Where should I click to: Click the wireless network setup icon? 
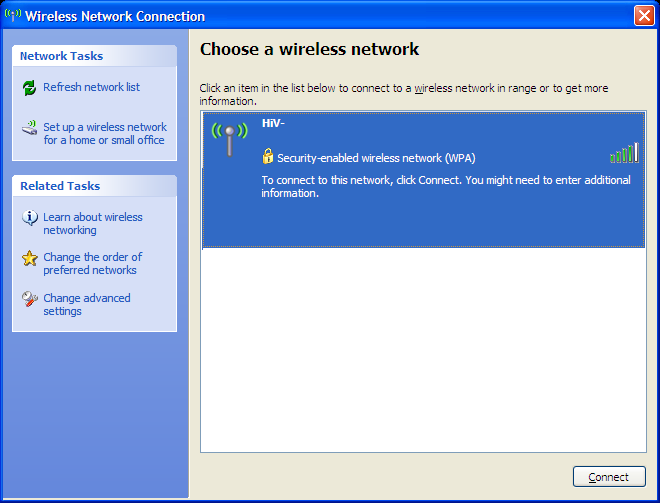tap(29, 128)
